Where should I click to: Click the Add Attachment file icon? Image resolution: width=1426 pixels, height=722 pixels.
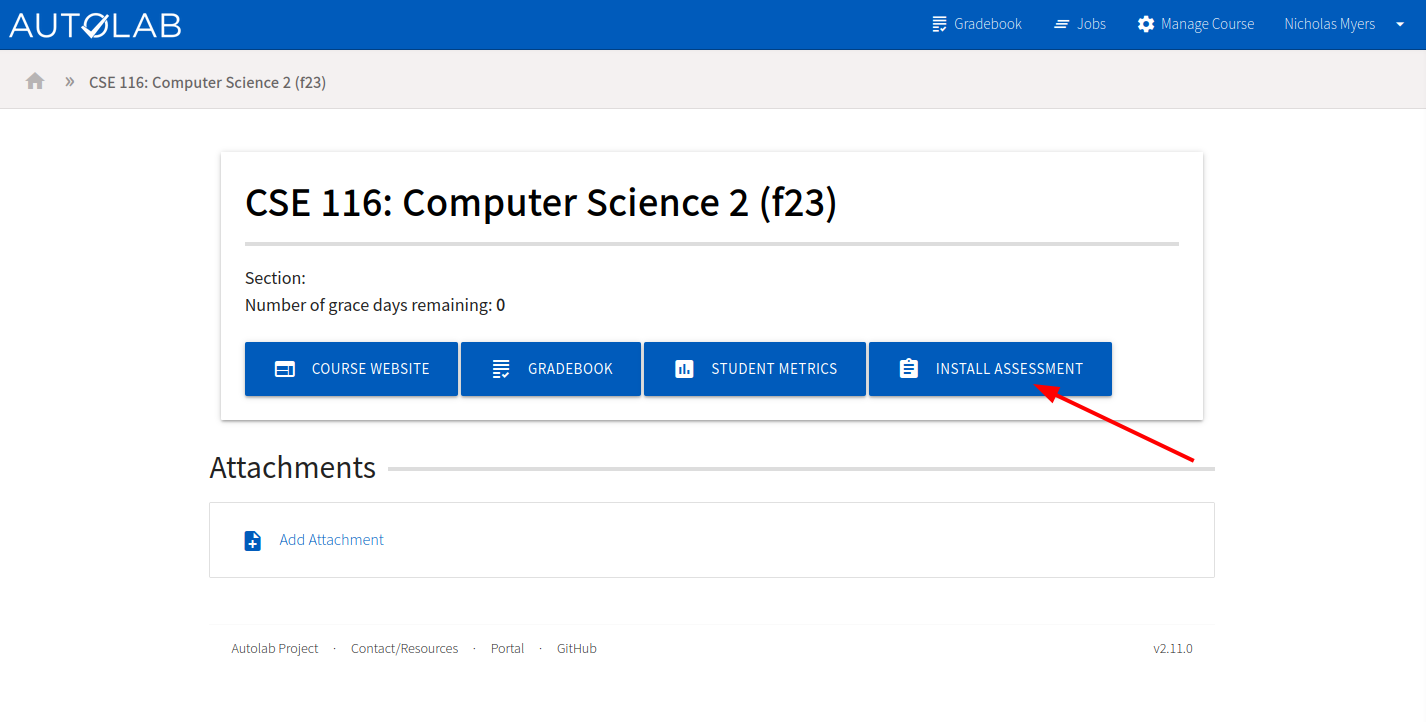pos(253,540)
